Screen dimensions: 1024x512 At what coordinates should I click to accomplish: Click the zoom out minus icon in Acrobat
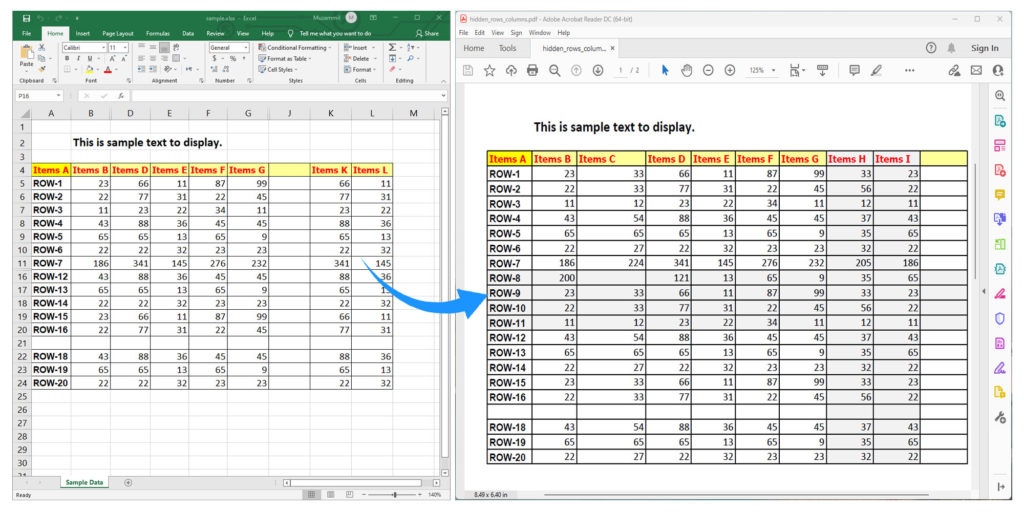point(708,70)
